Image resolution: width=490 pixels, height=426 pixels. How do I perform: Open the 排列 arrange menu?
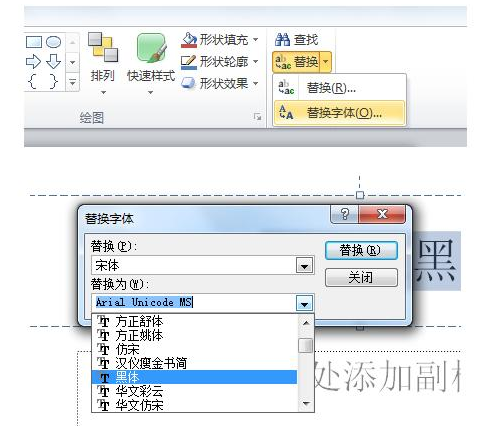click(103, 63)
